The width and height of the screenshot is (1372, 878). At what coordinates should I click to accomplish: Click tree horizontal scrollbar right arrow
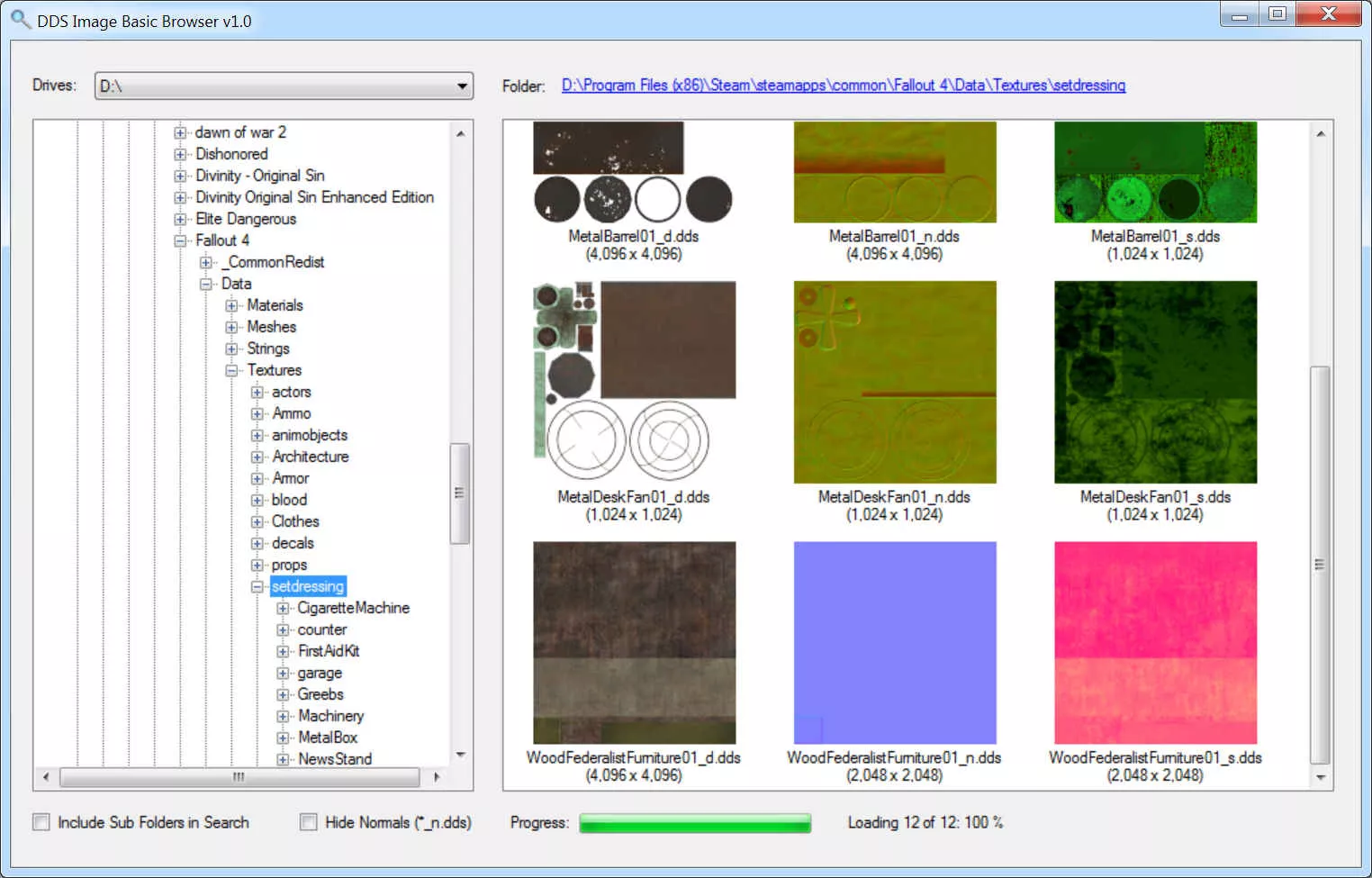click(437, 776)
